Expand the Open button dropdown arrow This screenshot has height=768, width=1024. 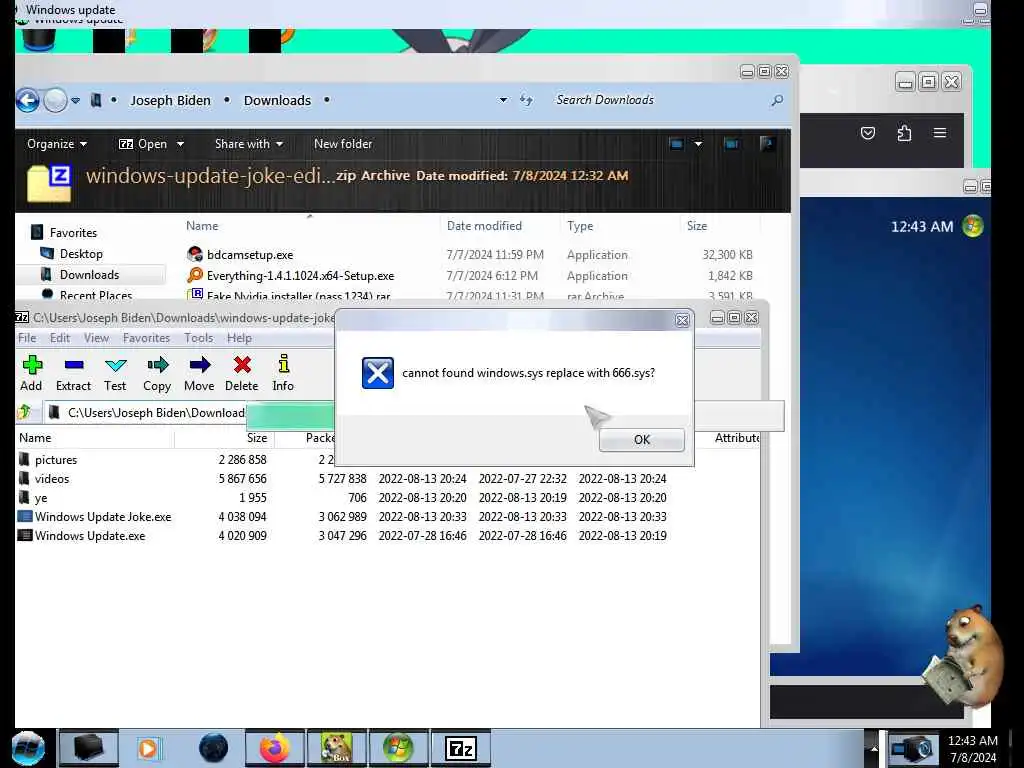tap(180, 144)
